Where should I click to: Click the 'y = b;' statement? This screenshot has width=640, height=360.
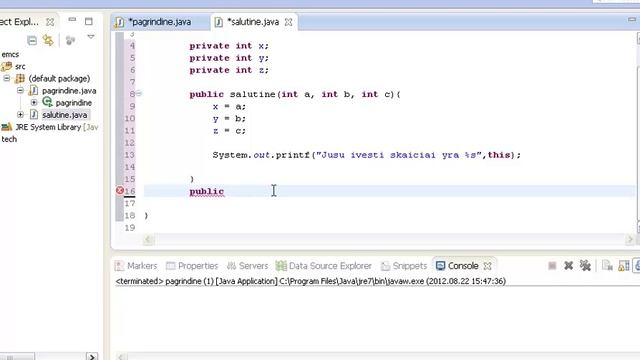[229, 119]
